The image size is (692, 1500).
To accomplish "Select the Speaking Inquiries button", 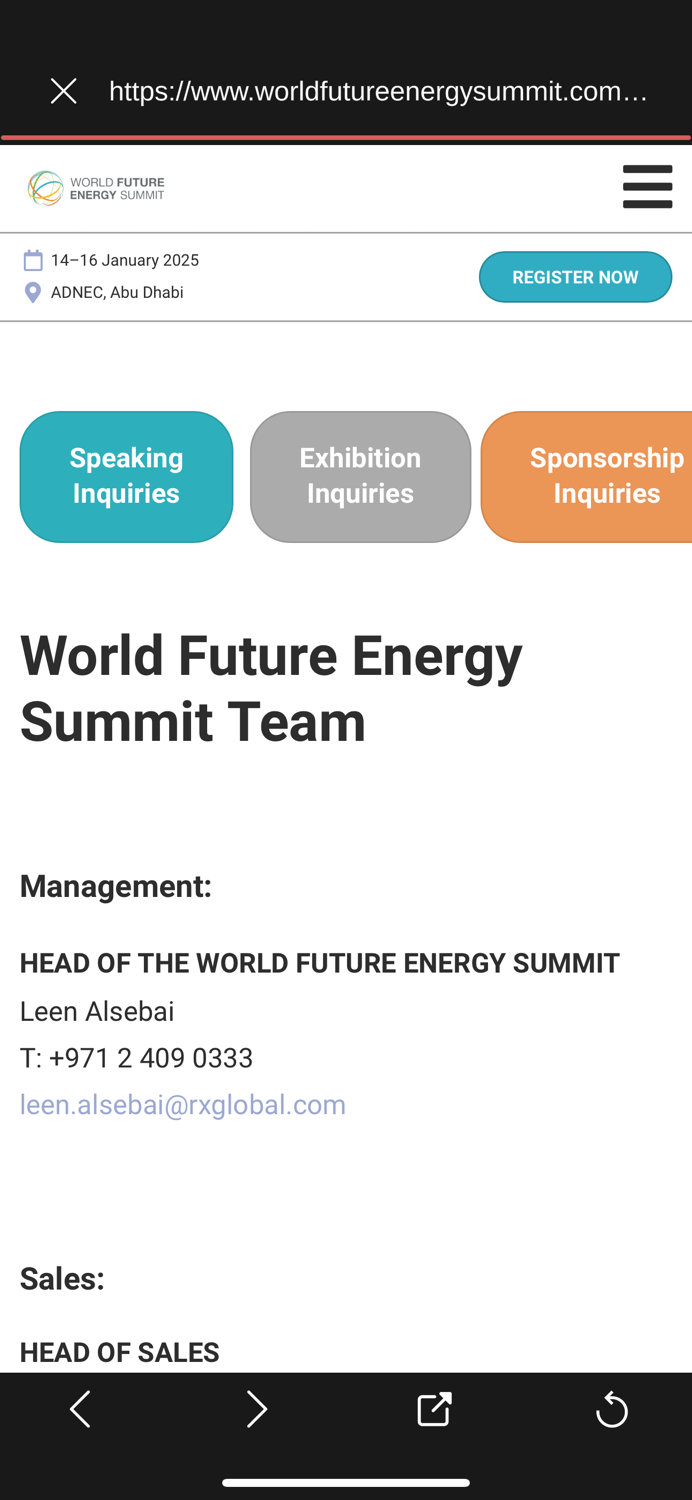I will (126, 476).
